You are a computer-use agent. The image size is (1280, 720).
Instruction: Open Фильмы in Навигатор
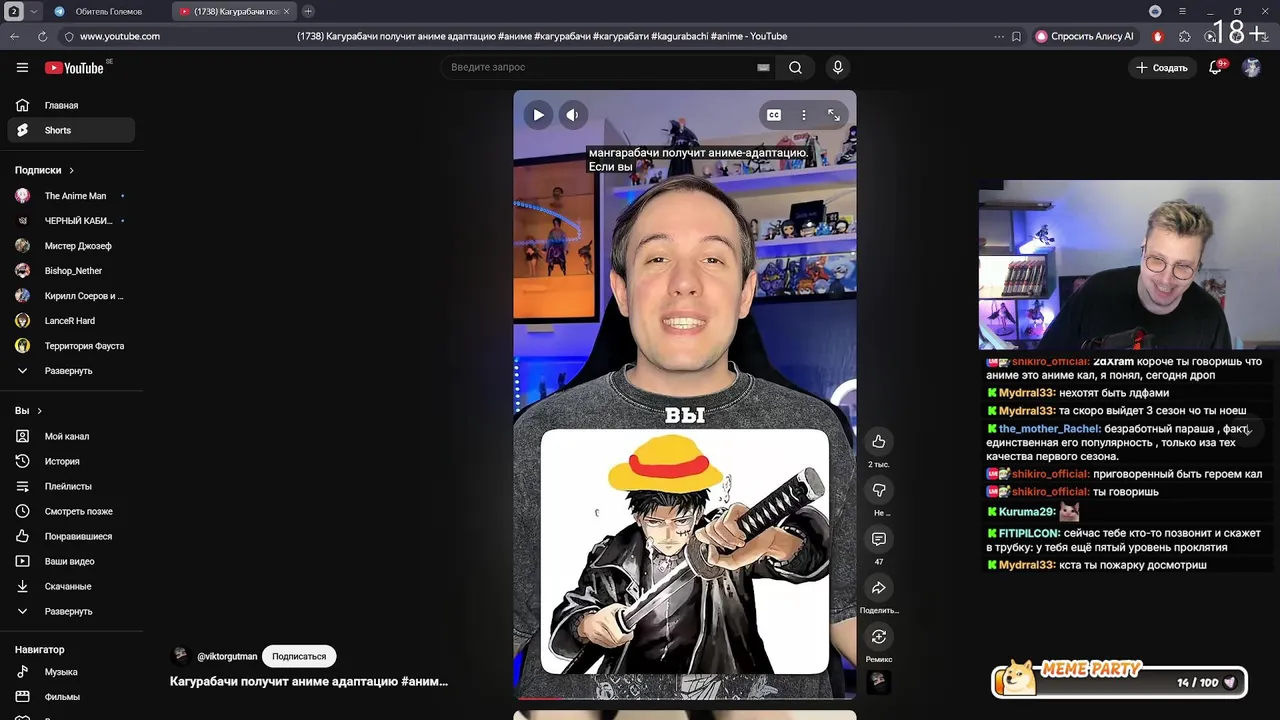pyautogui.click(x=70, y=697)
